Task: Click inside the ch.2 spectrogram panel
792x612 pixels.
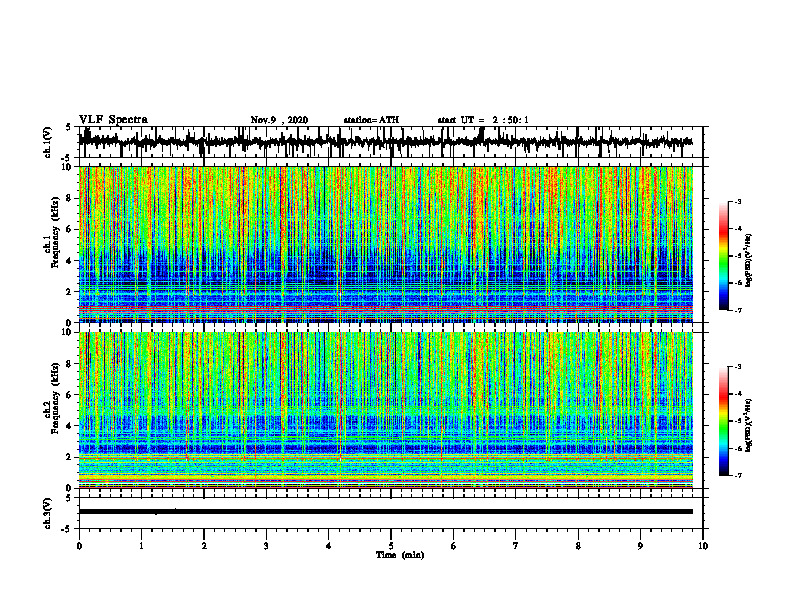Action: tap(385, 410)
